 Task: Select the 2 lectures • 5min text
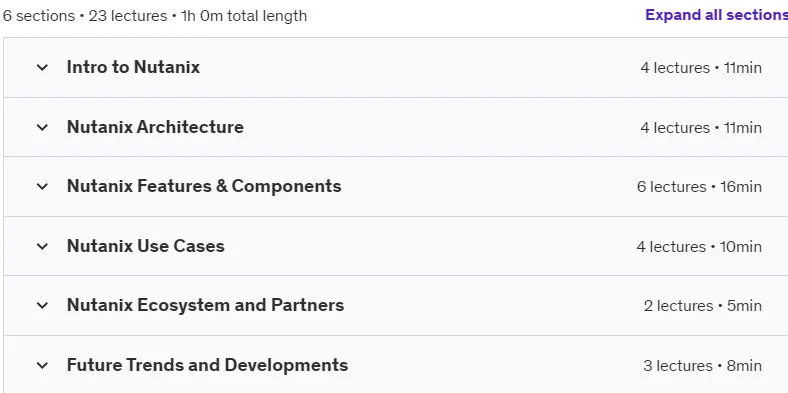[x=703, y=306]
